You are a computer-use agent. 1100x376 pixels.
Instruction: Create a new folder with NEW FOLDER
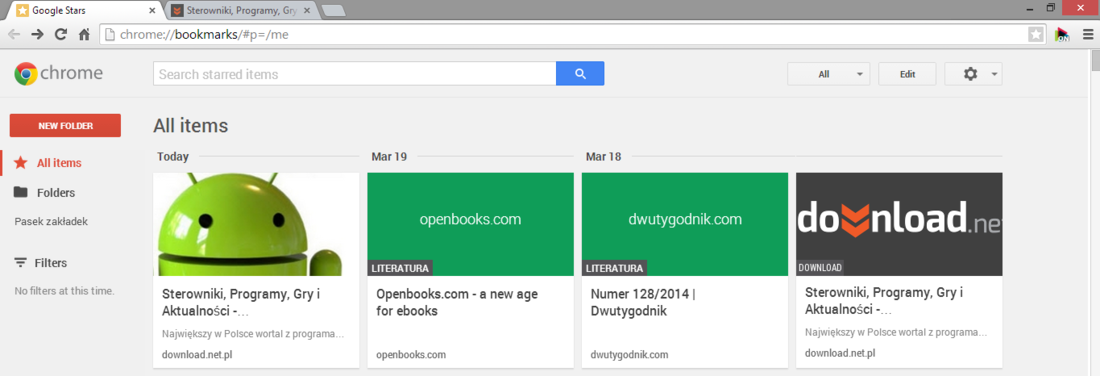coord(65,126)
